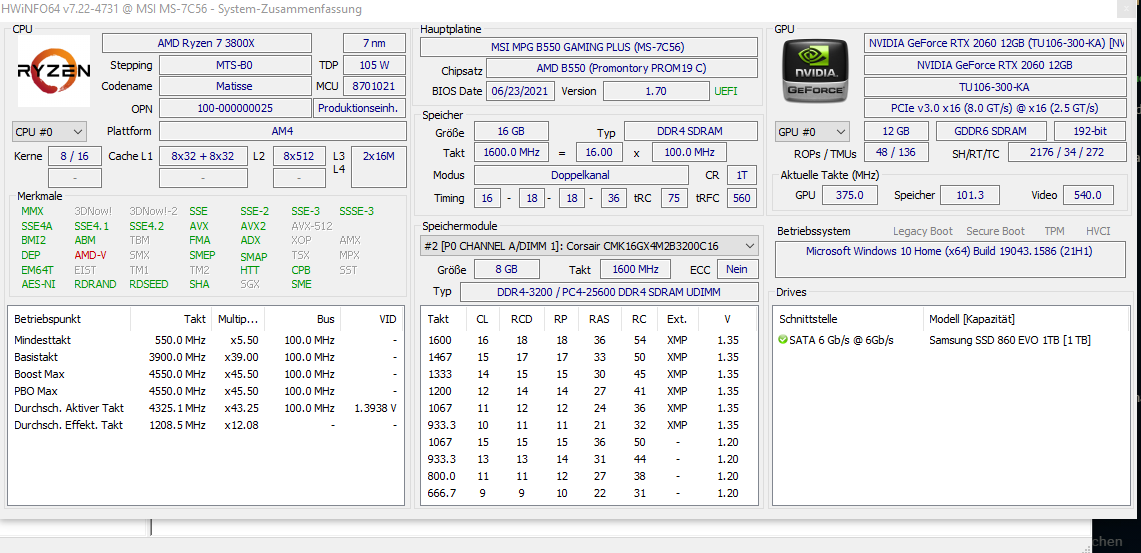Select the Mindesttakt row
1141x553 pixels.
pyautogui.click(x=206, y=340)
